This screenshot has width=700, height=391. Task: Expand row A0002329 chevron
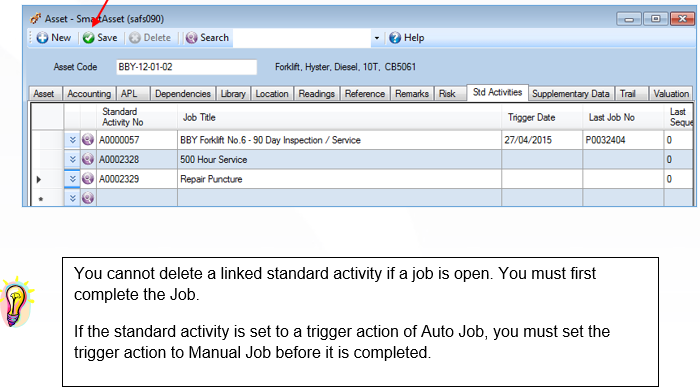[72, 179]
